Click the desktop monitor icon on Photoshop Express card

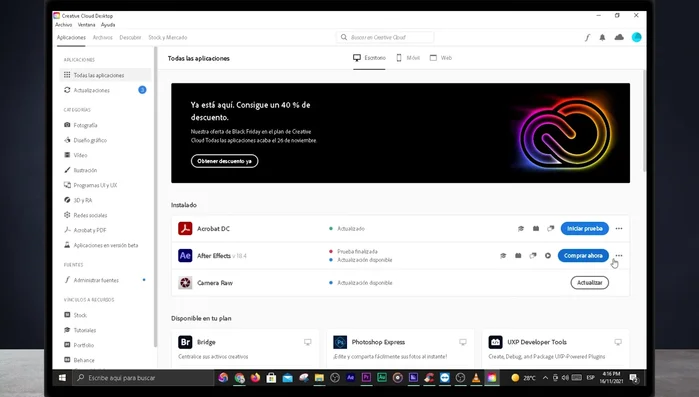[463, 342]
